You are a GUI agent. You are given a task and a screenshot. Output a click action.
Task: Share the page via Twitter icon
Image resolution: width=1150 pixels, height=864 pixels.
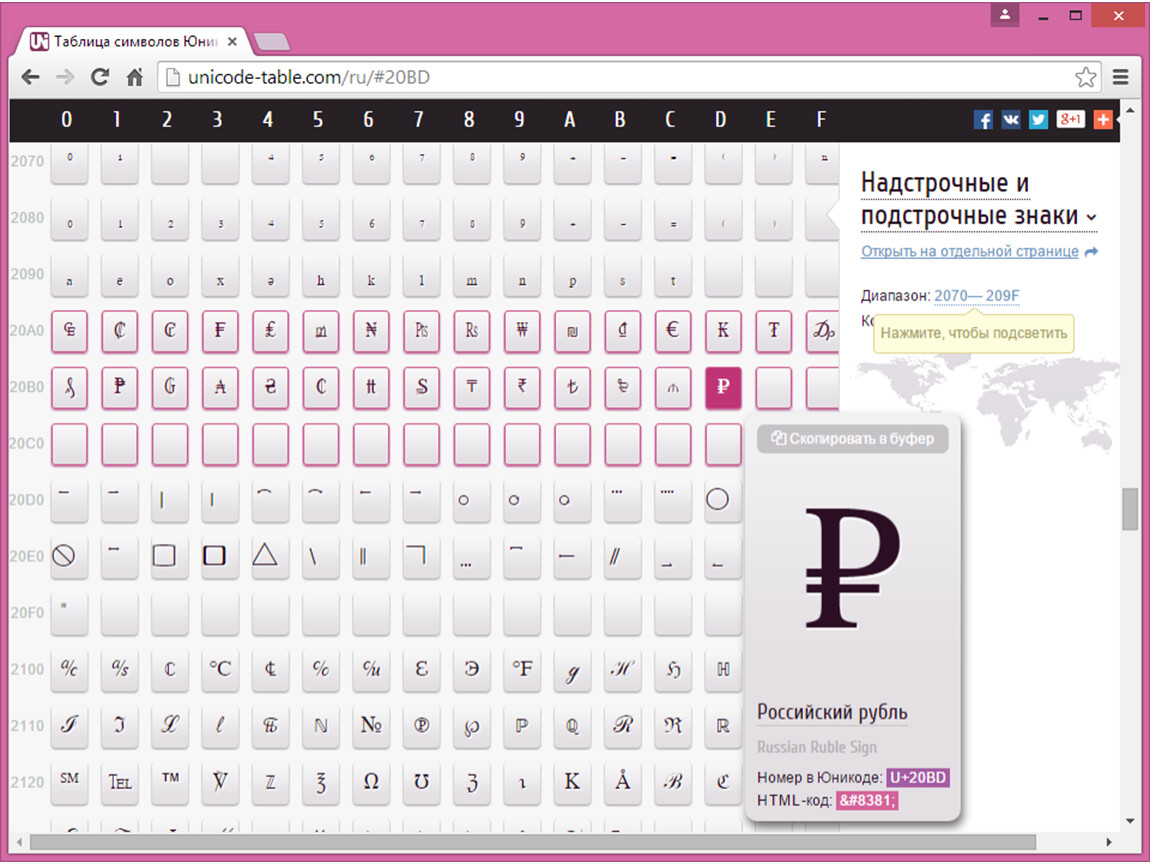[1039, 120]
